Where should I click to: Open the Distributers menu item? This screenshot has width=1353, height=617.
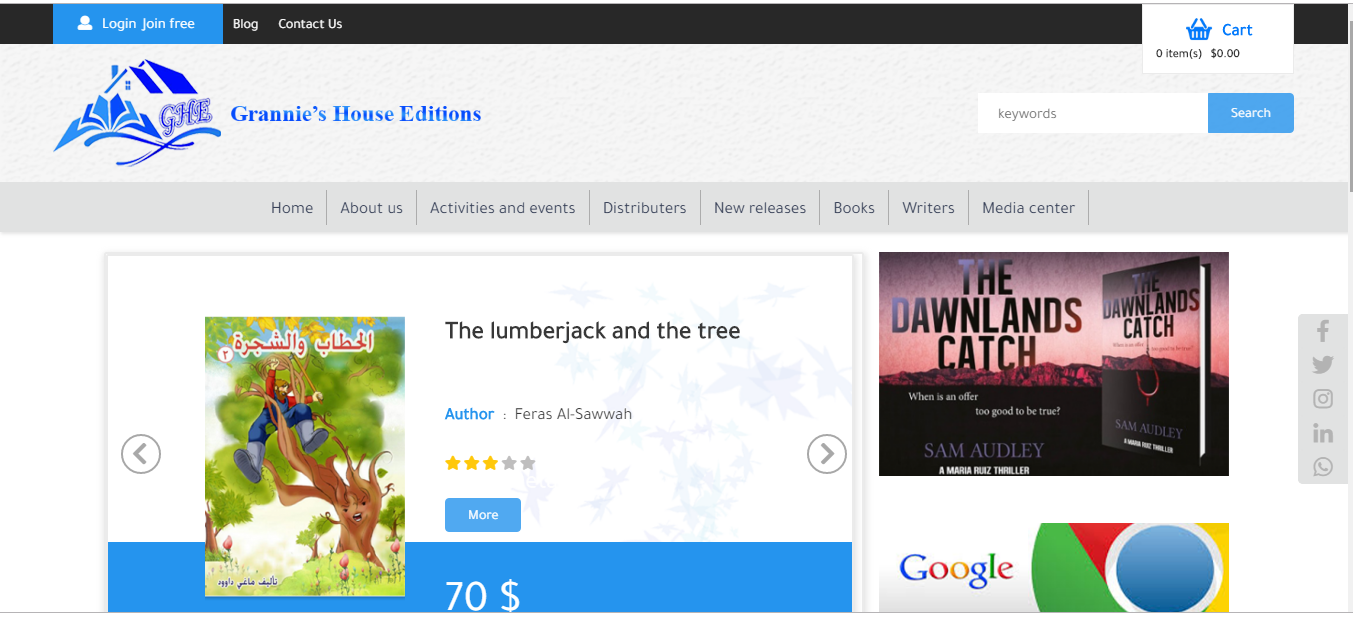pyautogui.click(x=645, y=208)
